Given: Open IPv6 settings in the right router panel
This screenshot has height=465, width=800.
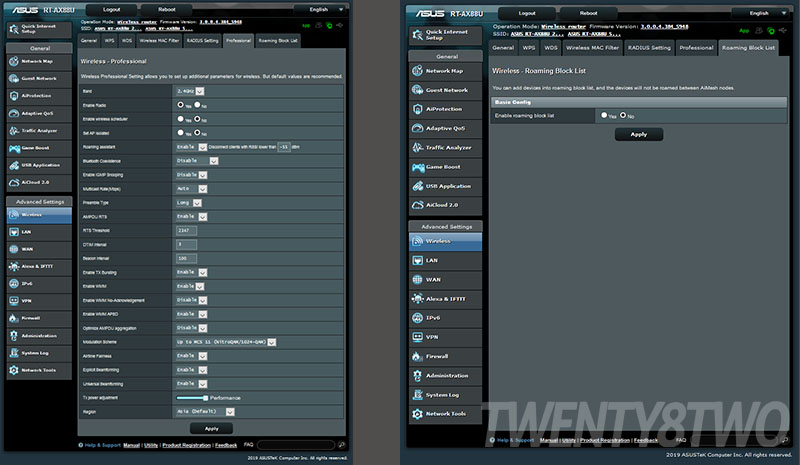Looking at the screenshot, I should tap(445, 318).
